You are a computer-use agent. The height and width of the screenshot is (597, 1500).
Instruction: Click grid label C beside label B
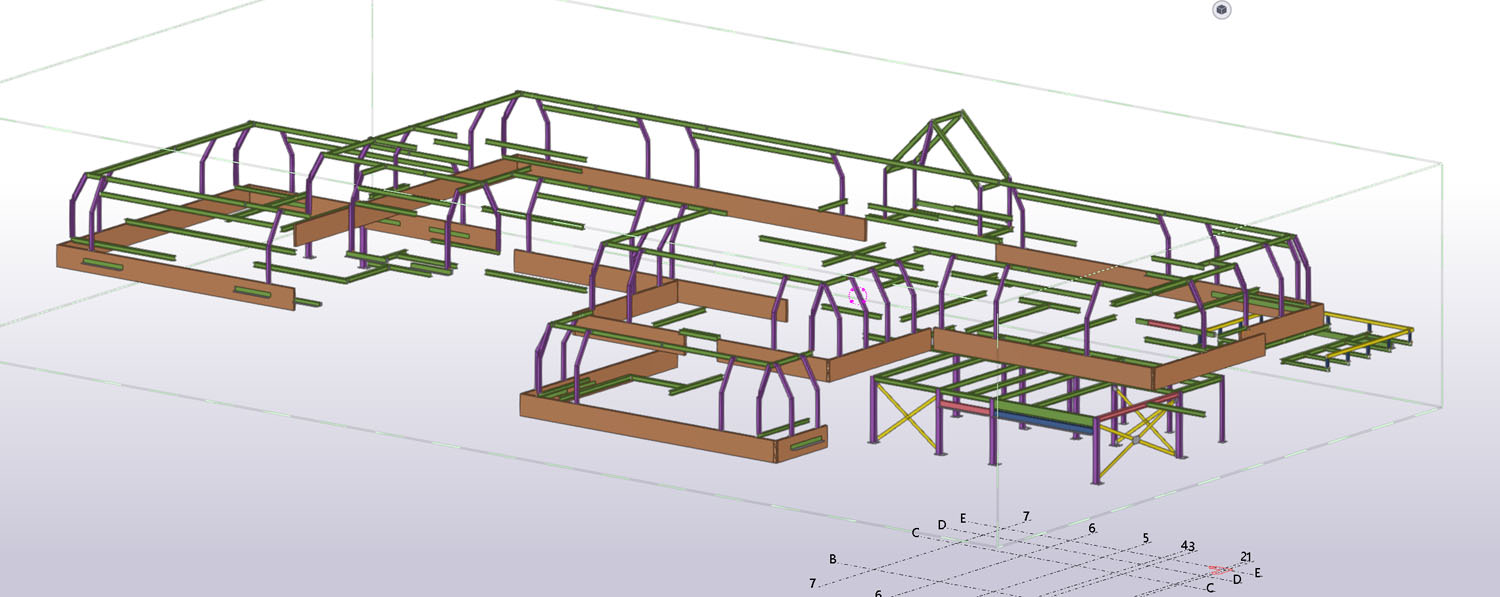pyautogui.click(x=915, y=533)
